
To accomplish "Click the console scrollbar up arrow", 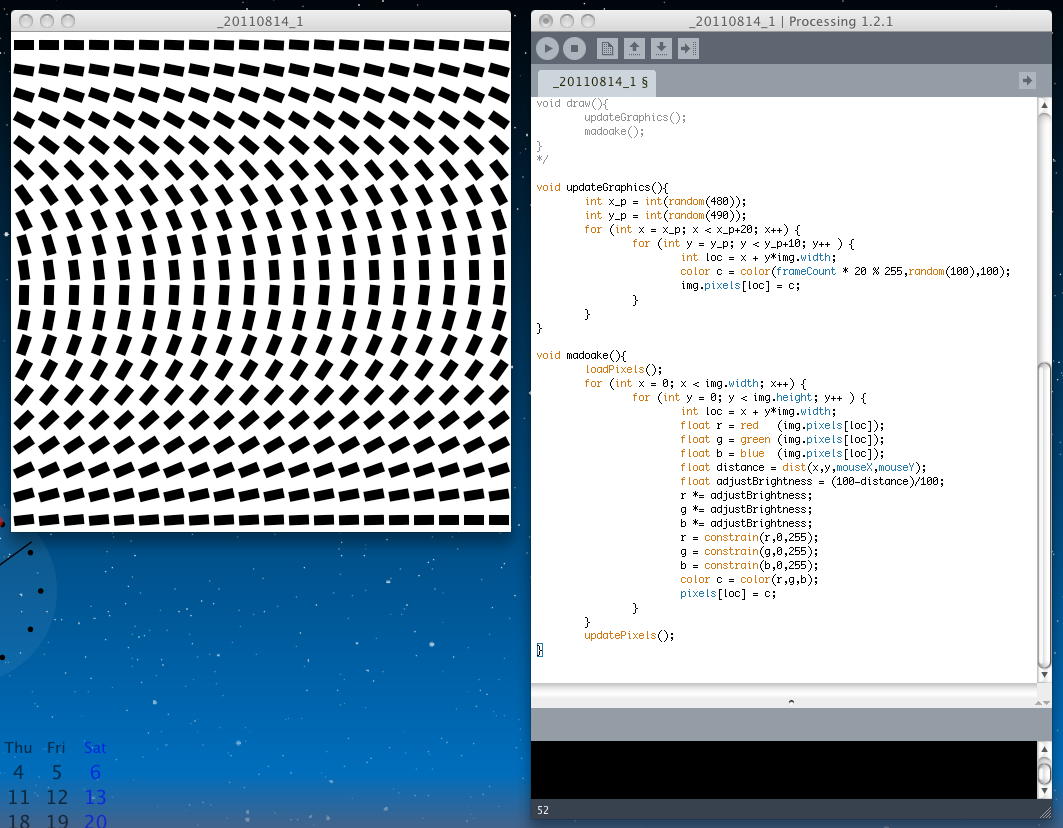I will coord(1044,749).
